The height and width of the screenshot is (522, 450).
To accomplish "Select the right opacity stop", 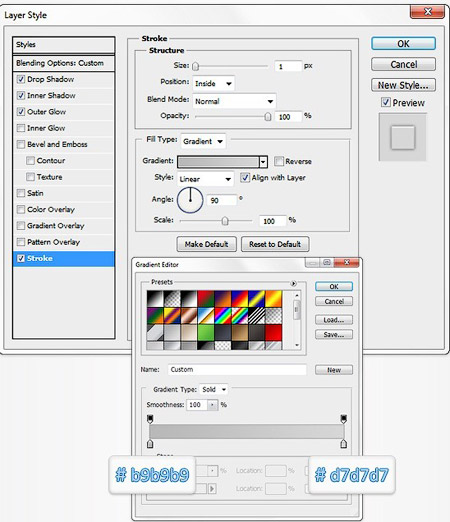I will [x=343, y=419].
